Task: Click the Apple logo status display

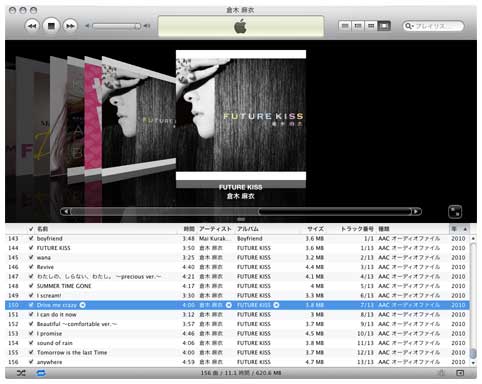Action: (241, 26)
